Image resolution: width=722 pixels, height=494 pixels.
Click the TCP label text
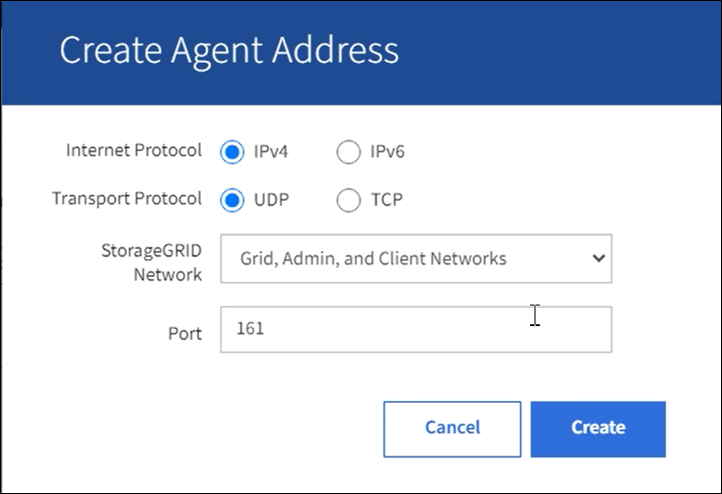(386, 200)
